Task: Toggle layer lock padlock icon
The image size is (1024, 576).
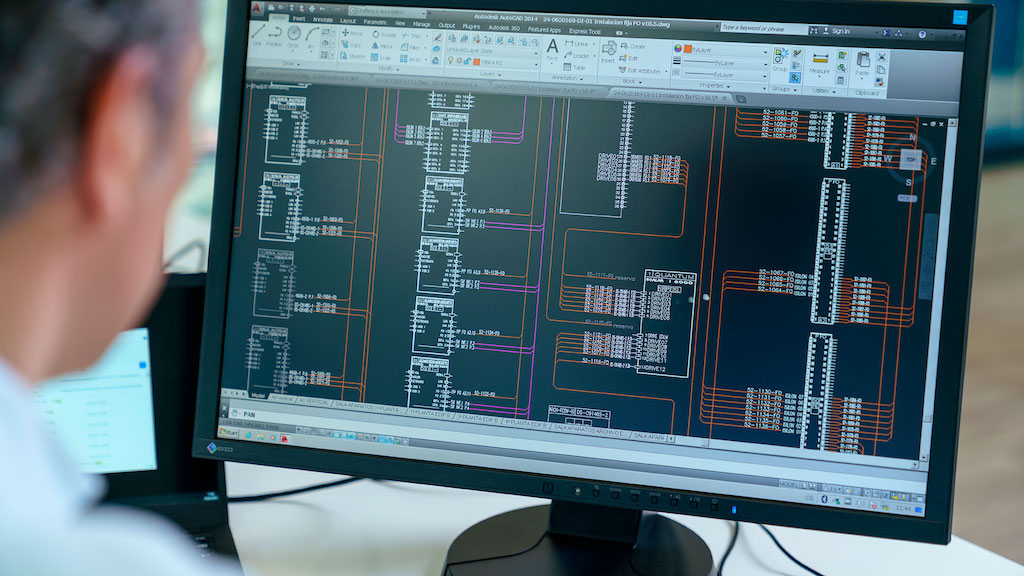Action: coord(467,61)
